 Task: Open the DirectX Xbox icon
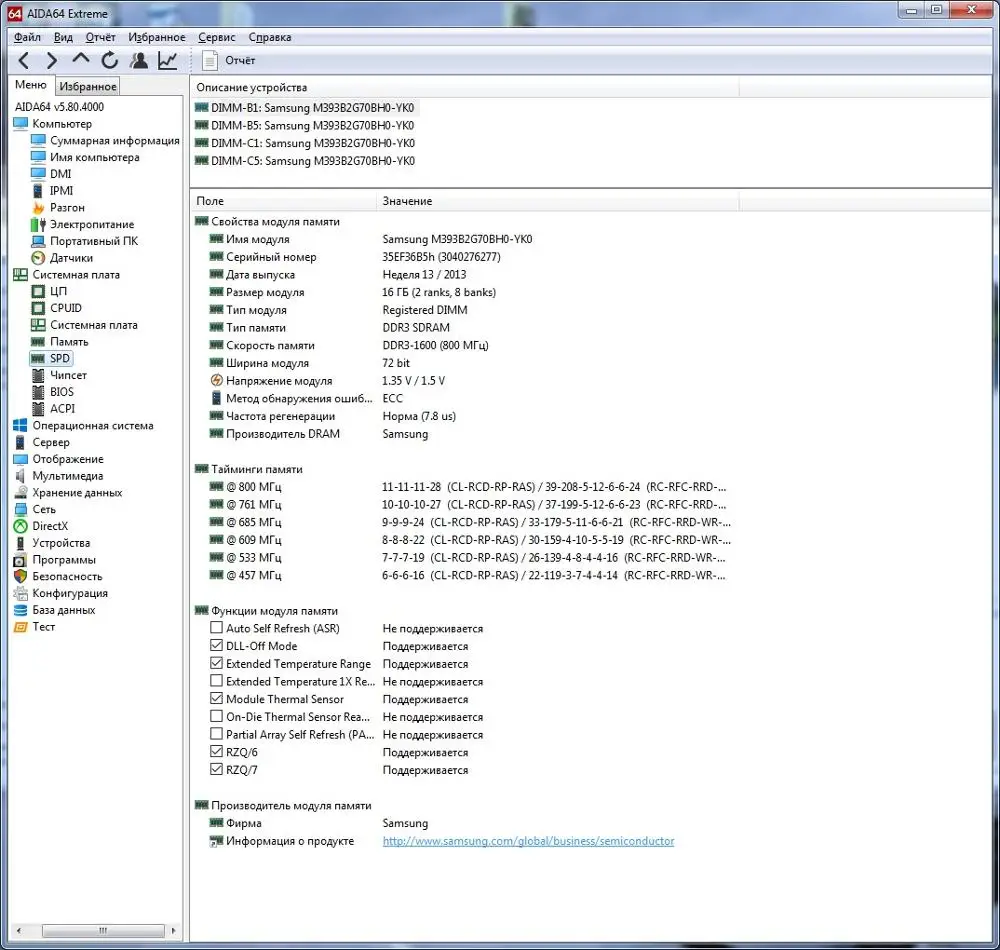pyautogui.click(x=20, y=526)
